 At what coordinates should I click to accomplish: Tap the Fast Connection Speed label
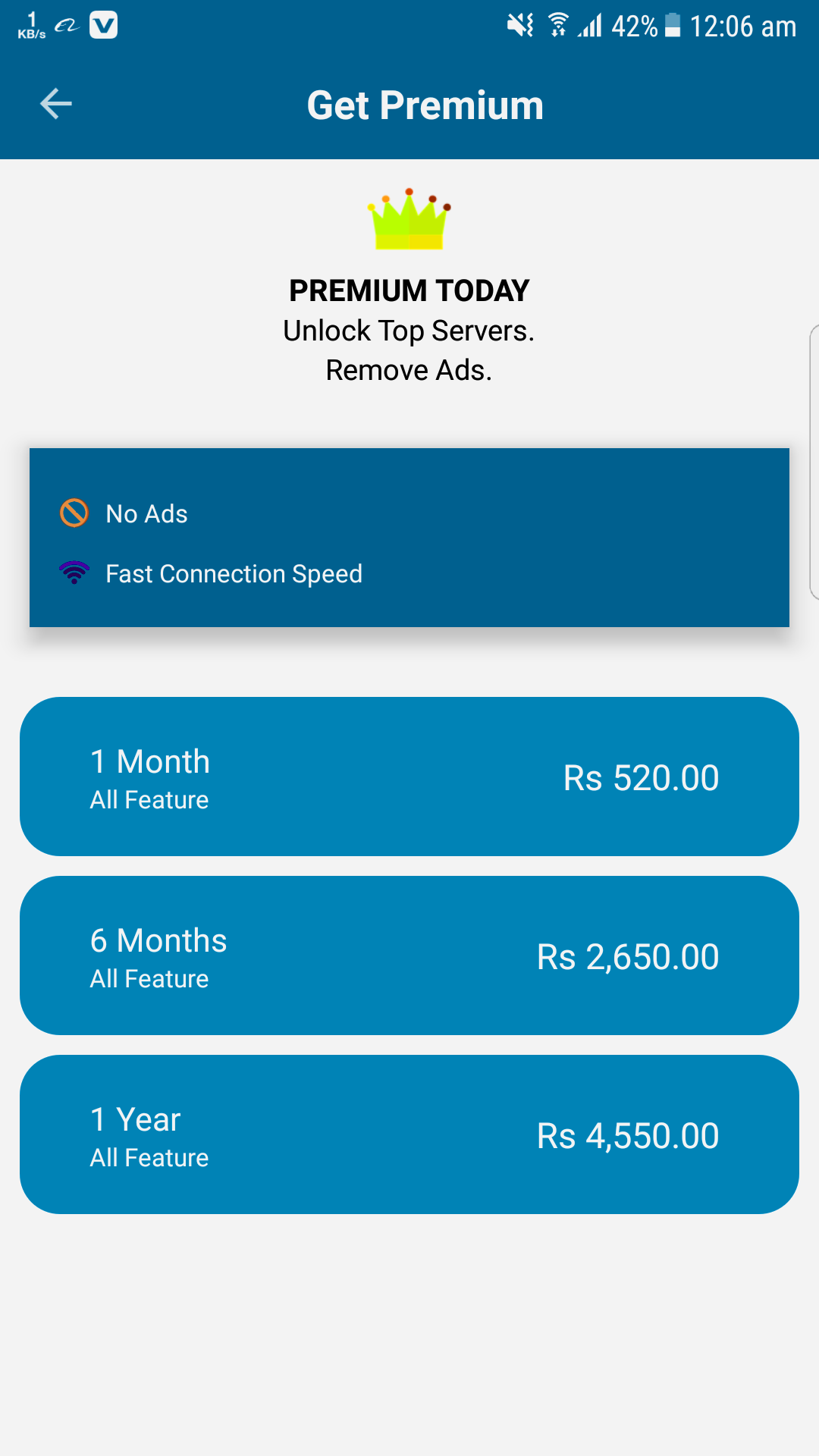click(x=234, y=574)
